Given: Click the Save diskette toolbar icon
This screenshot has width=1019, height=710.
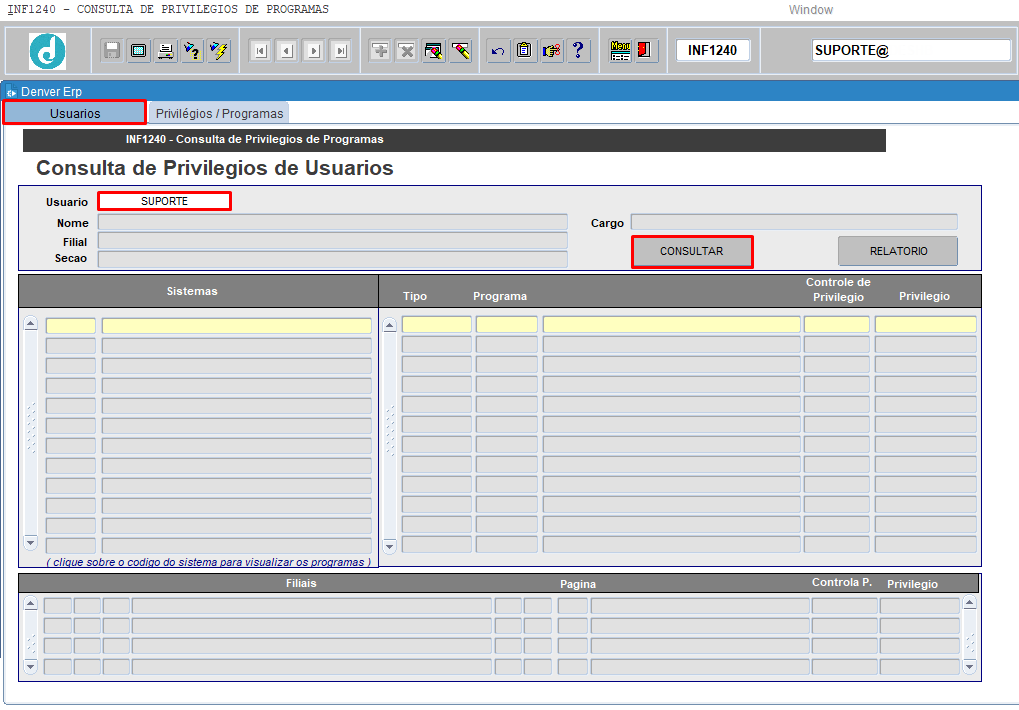Looking at the screenshot, I should (x=112, y=51).
